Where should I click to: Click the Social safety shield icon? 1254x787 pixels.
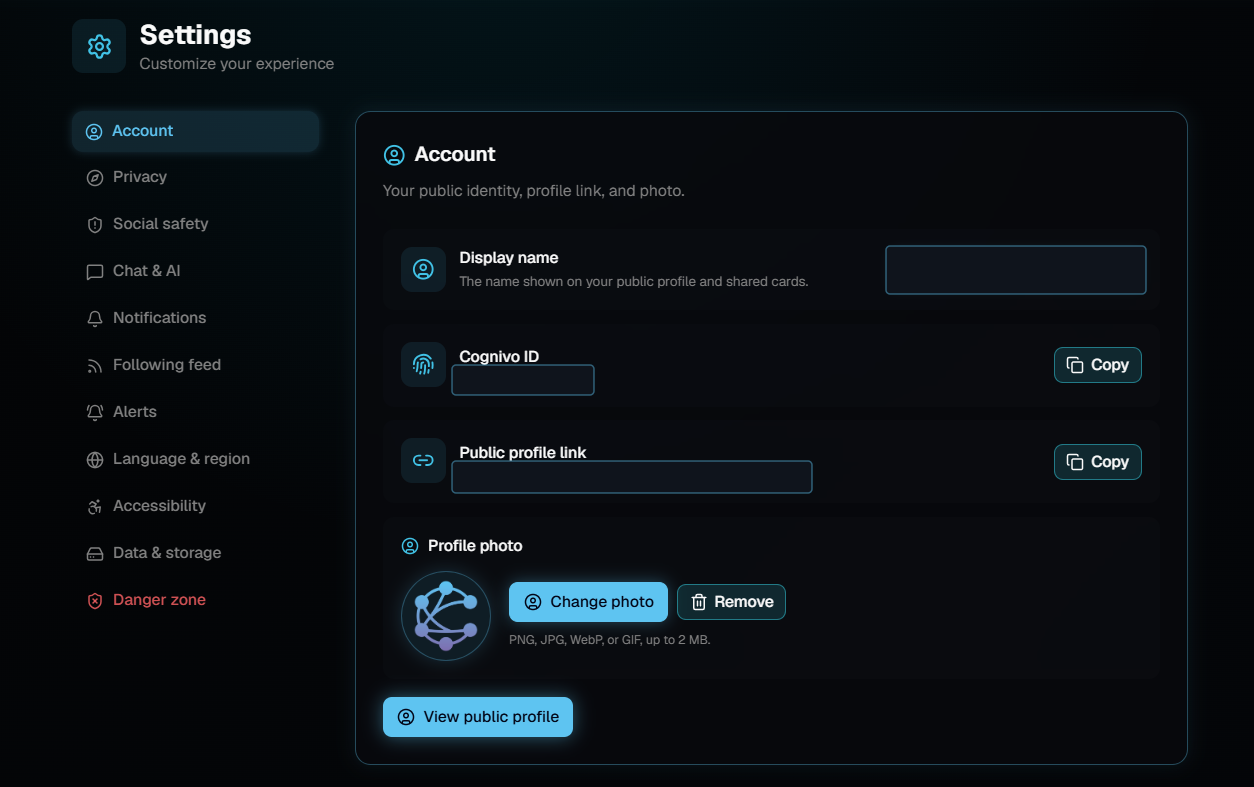click(x=95, y=225)
